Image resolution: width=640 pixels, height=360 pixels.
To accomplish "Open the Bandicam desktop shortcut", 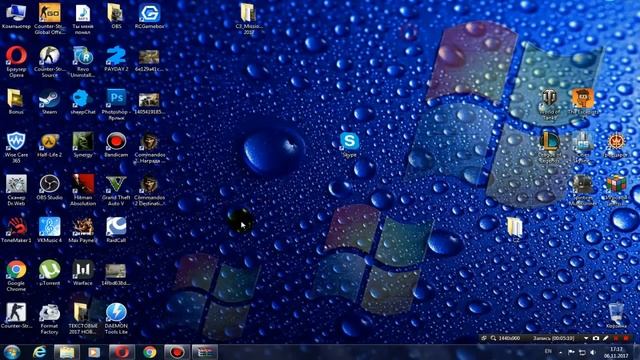I will click(116, 145).
